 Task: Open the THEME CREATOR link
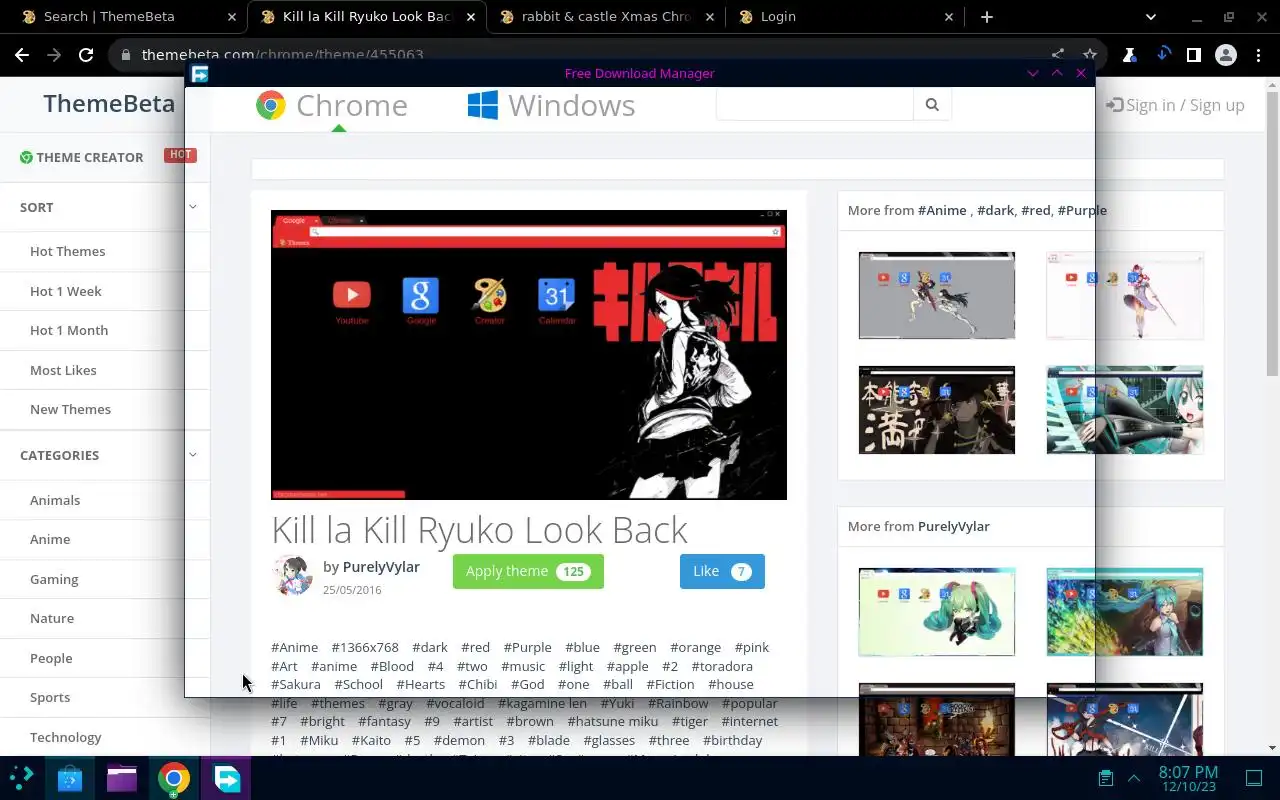[x=81, y=157]
